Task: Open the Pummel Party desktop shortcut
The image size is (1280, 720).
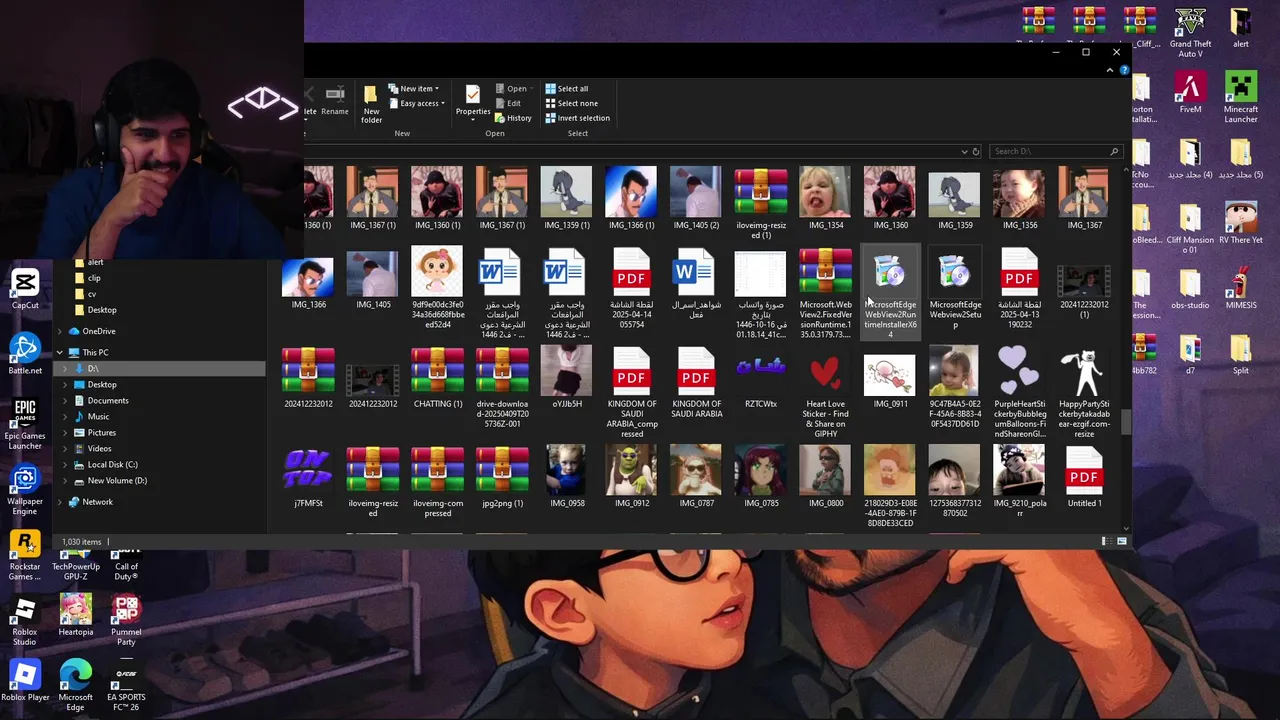Action: pyautogui.click(x=126, y=621)
